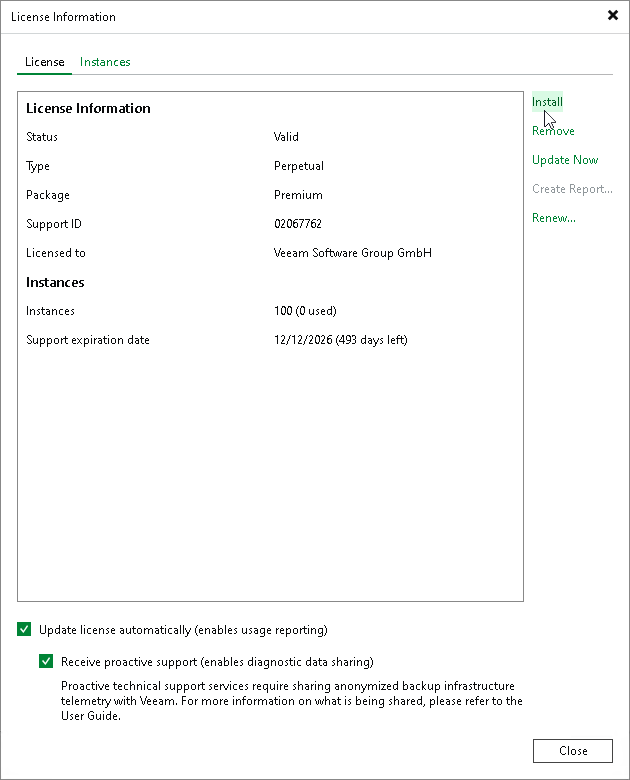Toggle Receive proactive support checkbox
The height and width of the screenshot is (780, 630).
46,661
